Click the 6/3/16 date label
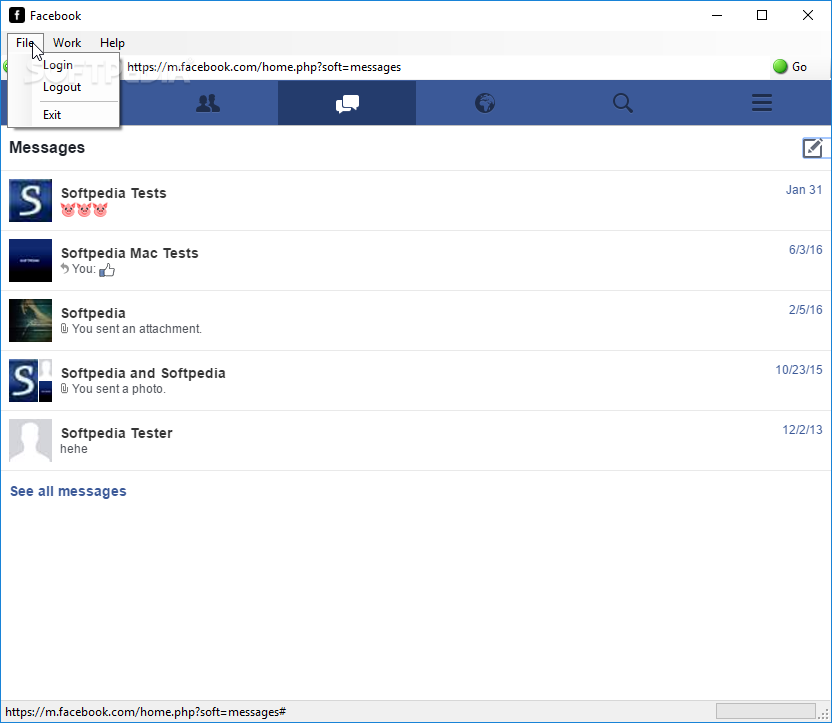This screenshot has height=723, width=832. [x=805, y=250]
